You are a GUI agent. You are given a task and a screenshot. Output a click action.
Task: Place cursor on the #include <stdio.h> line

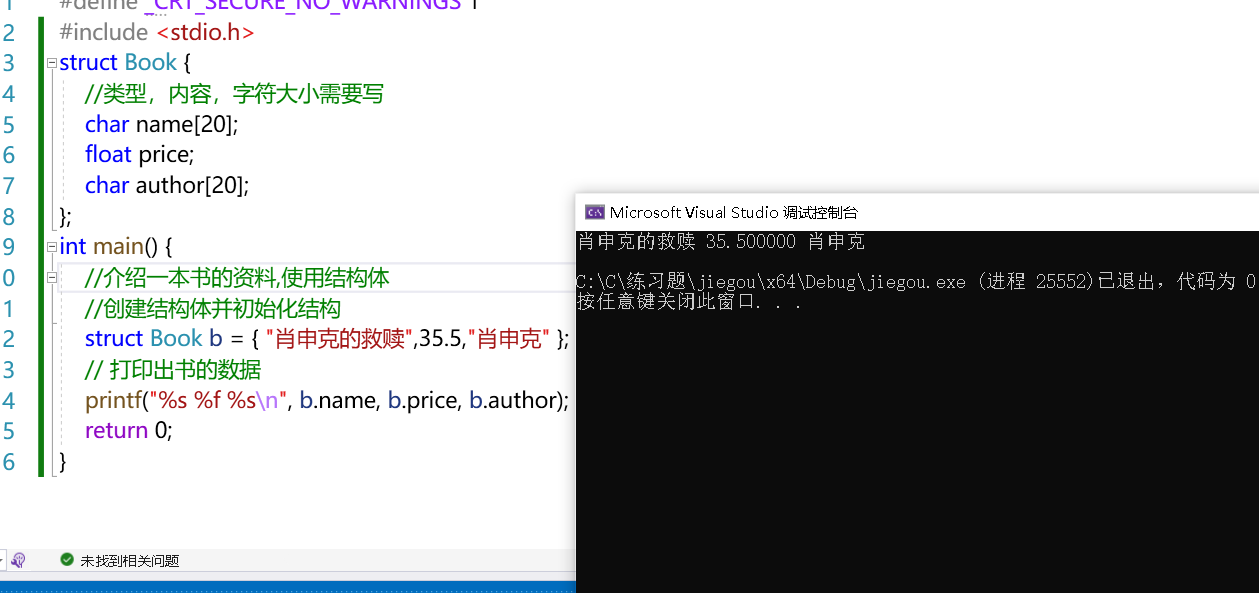(157, 32)
